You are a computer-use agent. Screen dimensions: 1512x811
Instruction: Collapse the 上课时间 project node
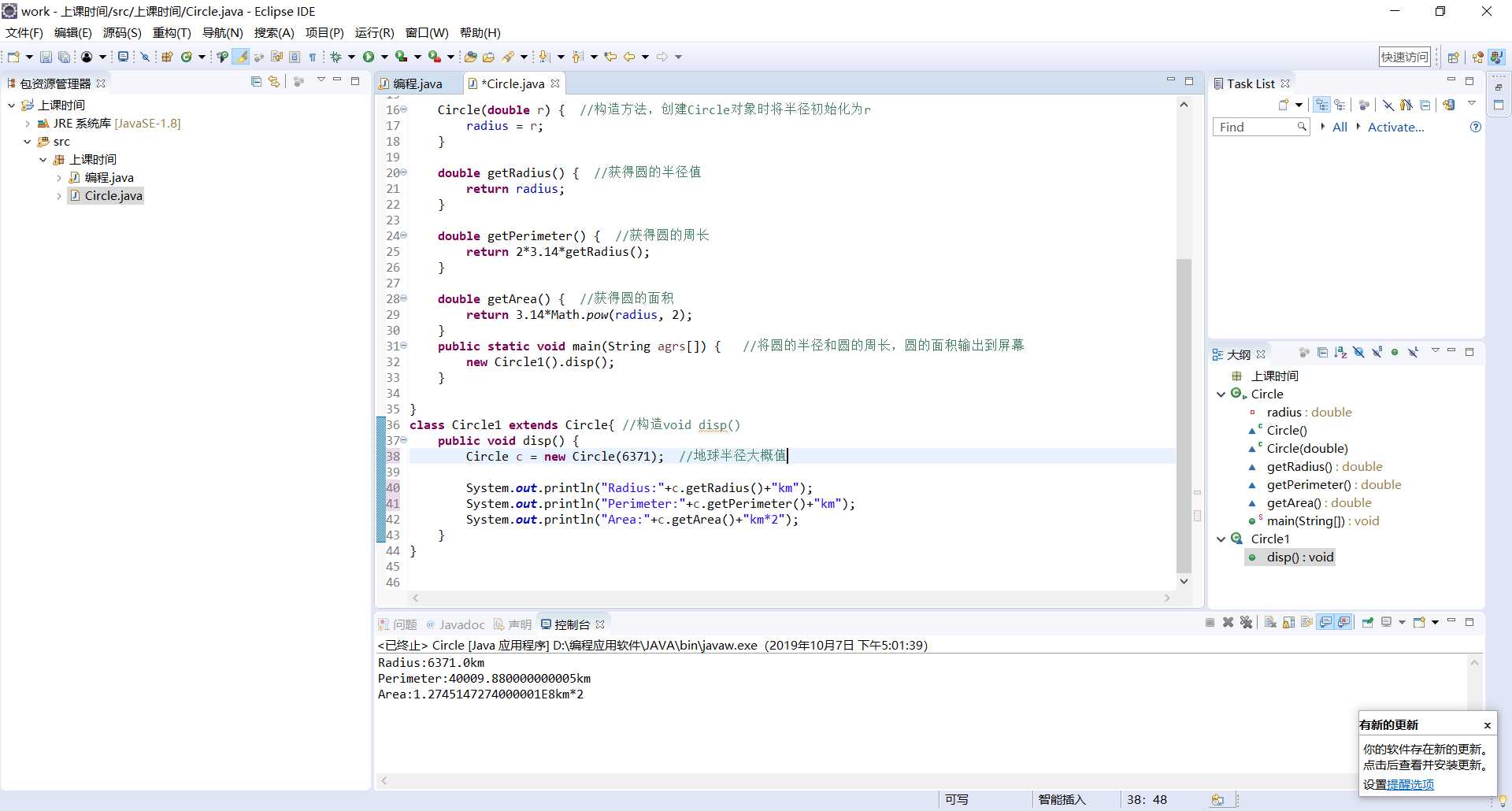(12, 105)
